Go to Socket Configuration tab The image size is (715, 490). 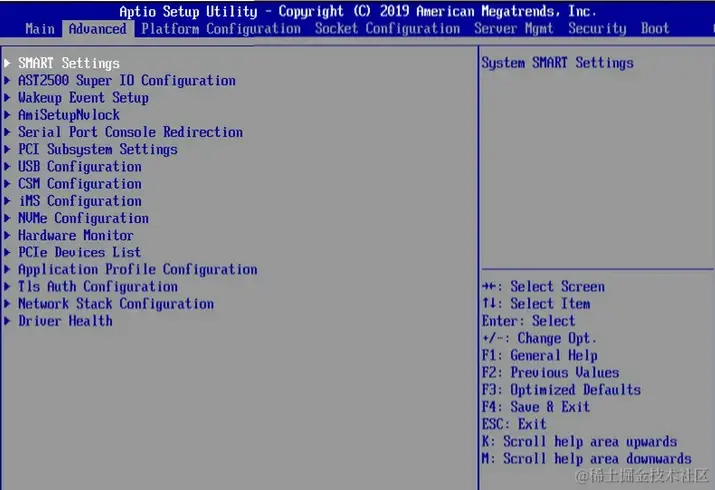coord(387,29)
